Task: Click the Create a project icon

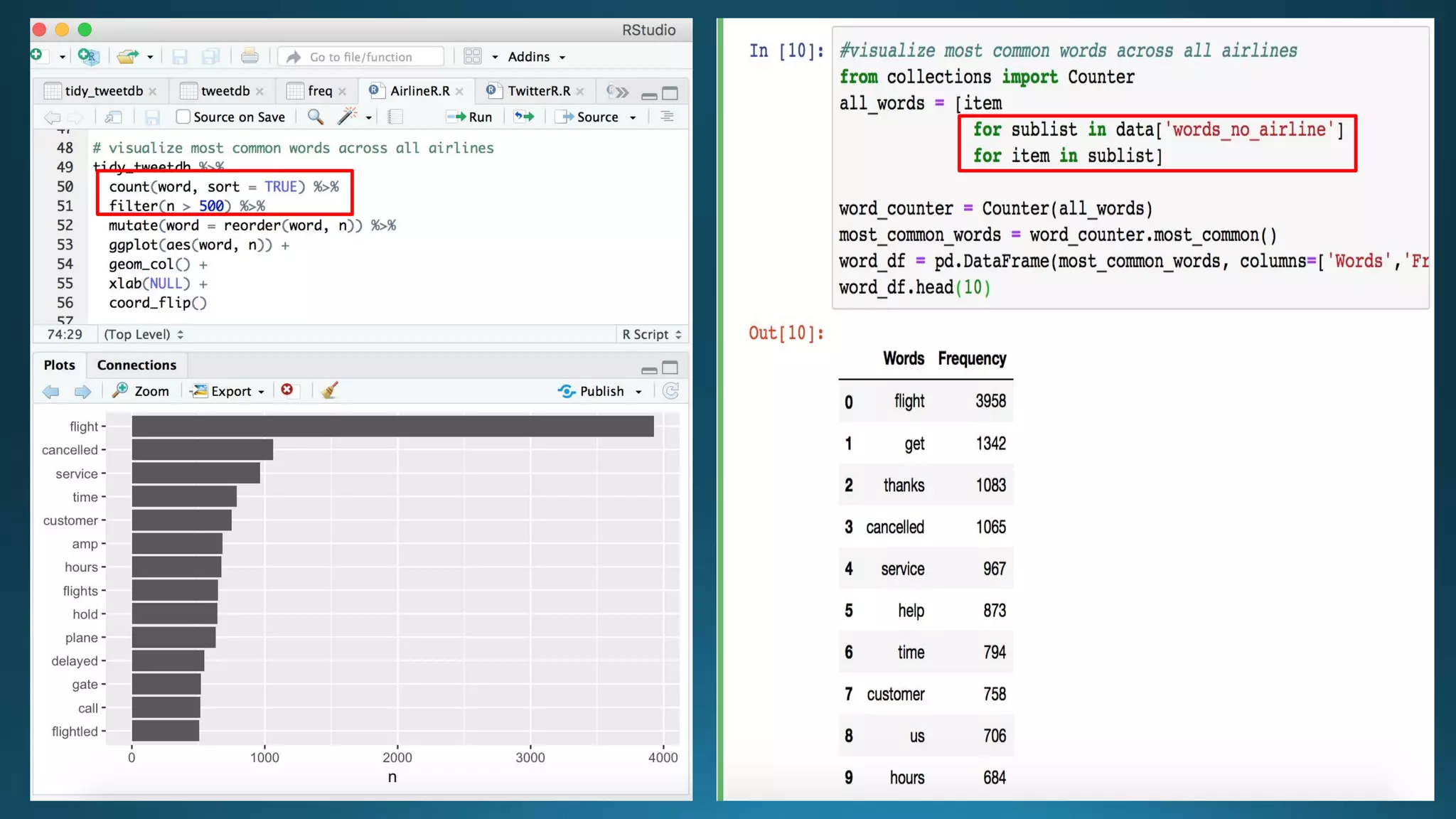Action: click(x=89, y=56)
